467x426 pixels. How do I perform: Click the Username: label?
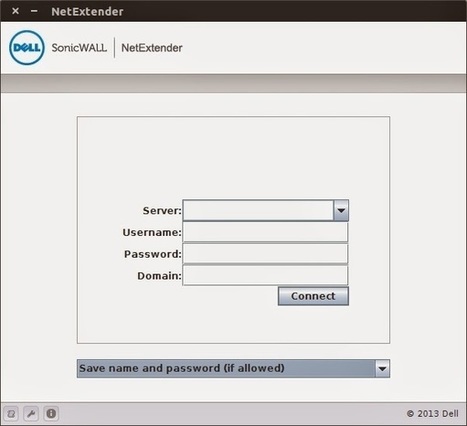(x=152, y=232)
